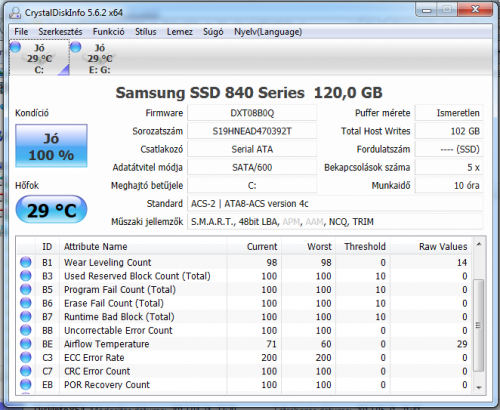The image size is (500, 410).
Task: Click the POR Recovery Count status orb
Action: [x=26, y=384]
